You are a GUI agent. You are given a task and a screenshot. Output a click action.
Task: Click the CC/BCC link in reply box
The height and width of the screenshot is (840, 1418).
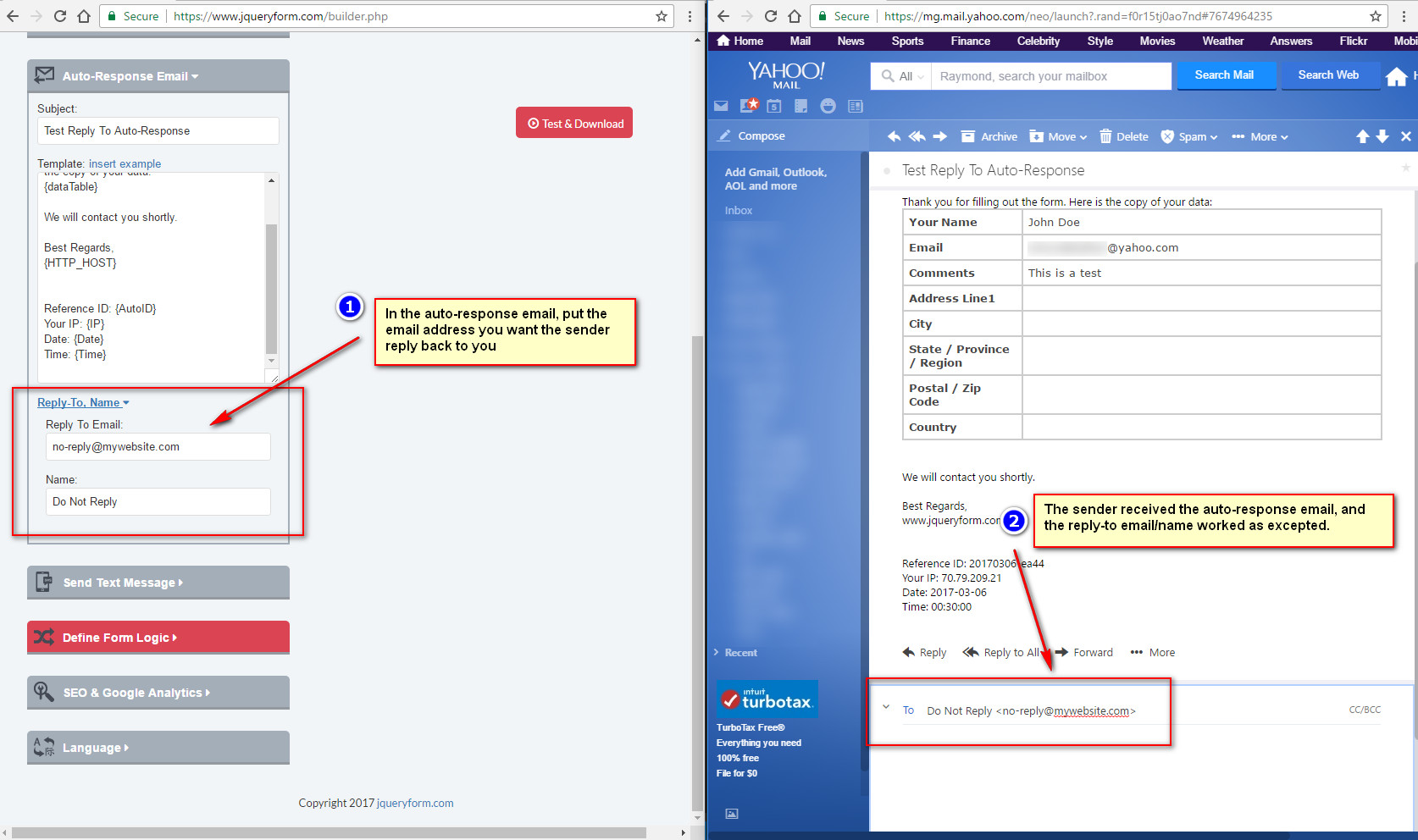1365,710
